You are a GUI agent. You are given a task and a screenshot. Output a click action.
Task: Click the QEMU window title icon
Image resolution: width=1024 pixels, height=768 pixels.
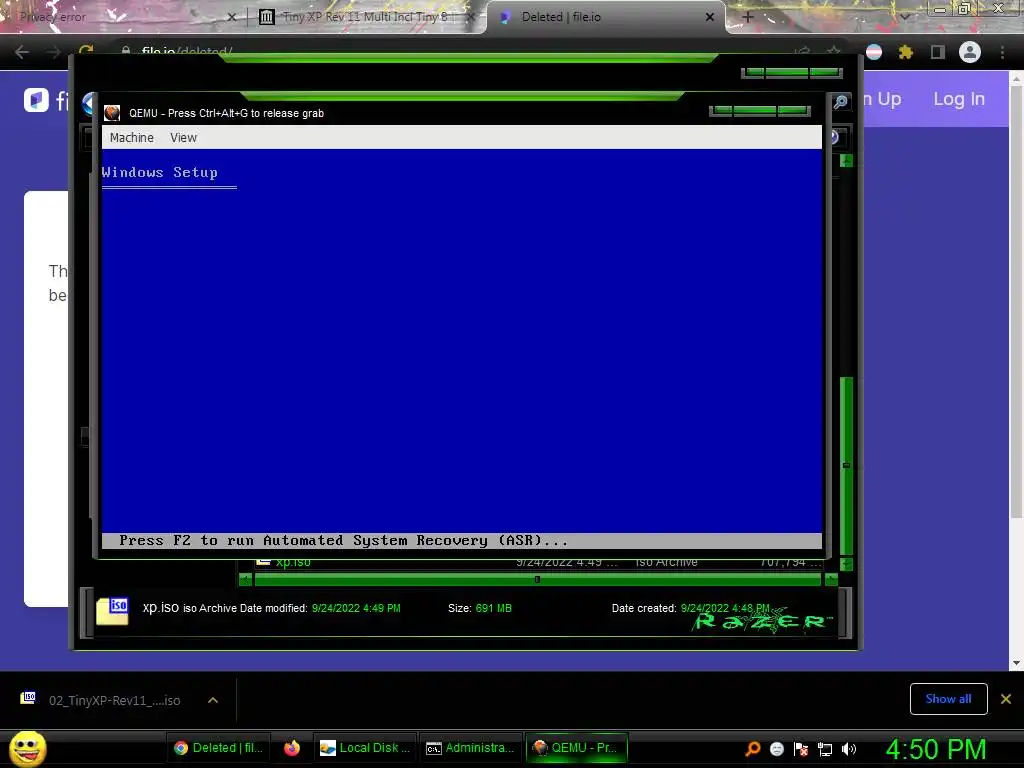pos(112,113)
